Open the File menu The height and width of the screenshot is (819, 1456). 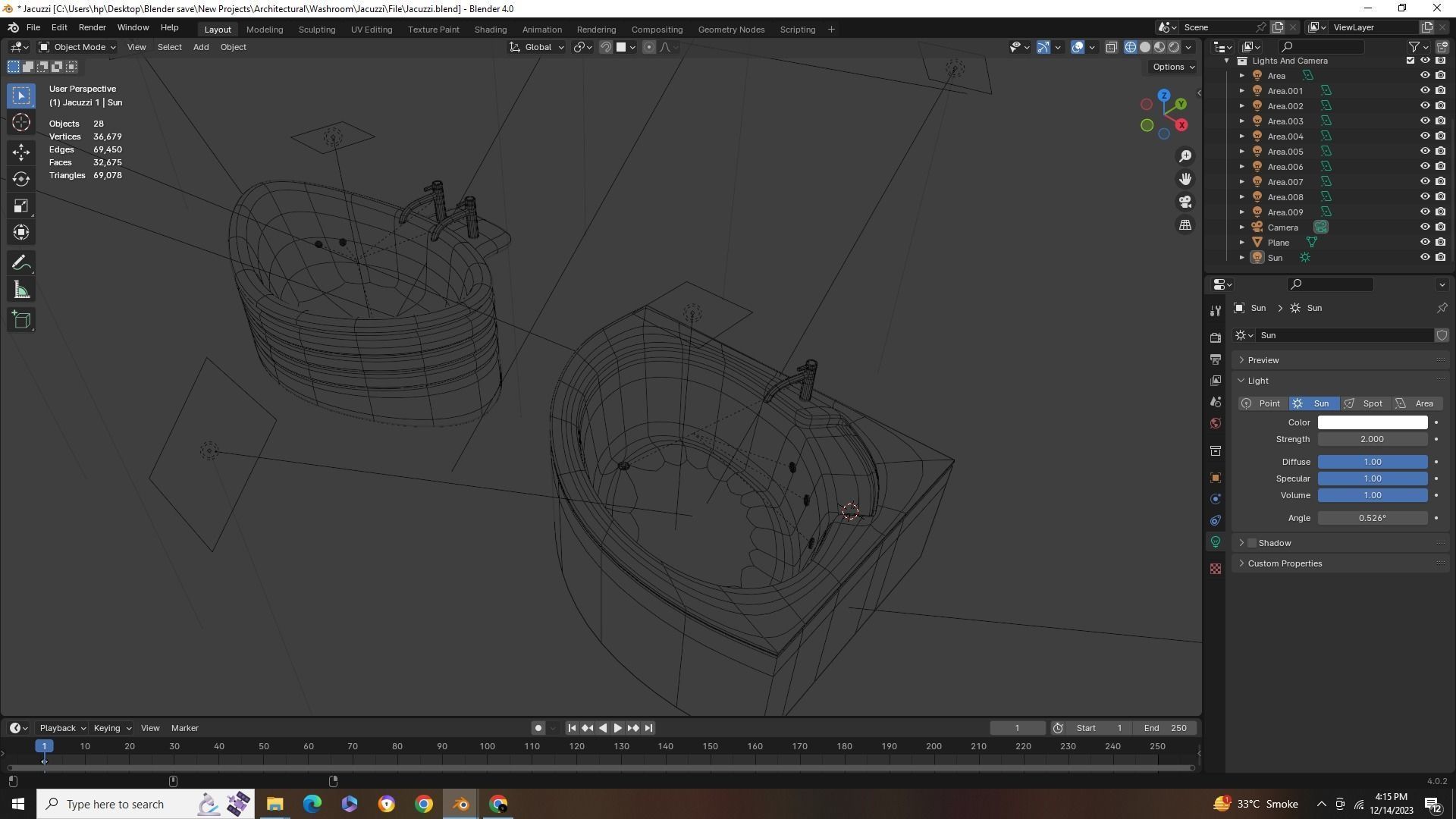click(x=33, y=27)
